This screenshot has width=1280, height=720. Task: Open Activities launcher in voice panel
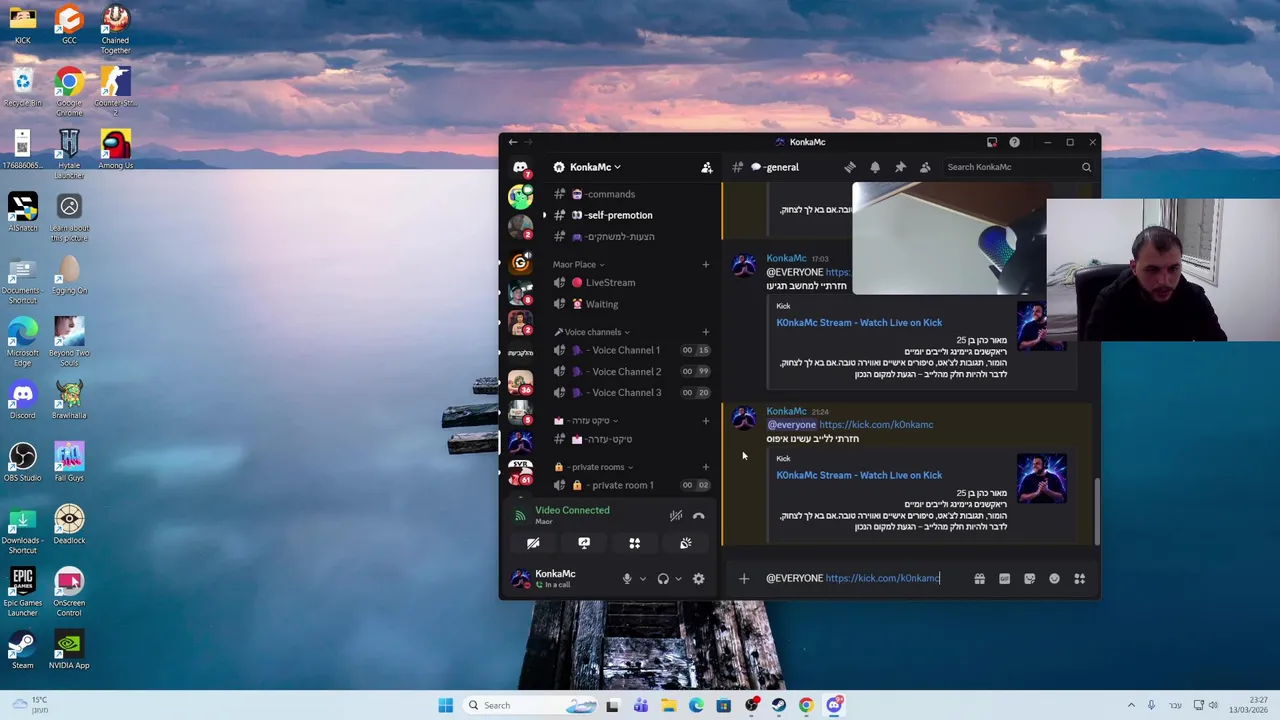click(x=634, y=543)
